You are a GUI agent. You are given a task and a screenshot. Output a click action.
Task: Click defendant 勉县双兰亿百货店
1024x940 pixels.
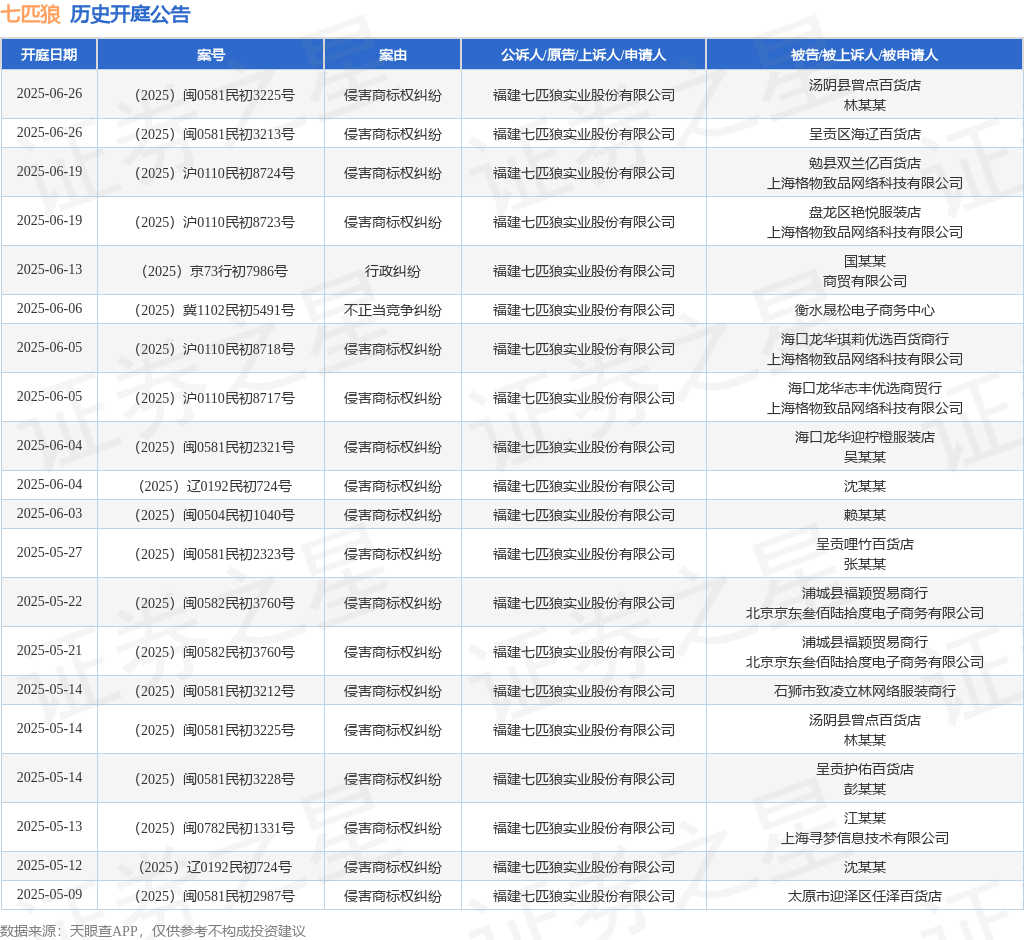865,163
